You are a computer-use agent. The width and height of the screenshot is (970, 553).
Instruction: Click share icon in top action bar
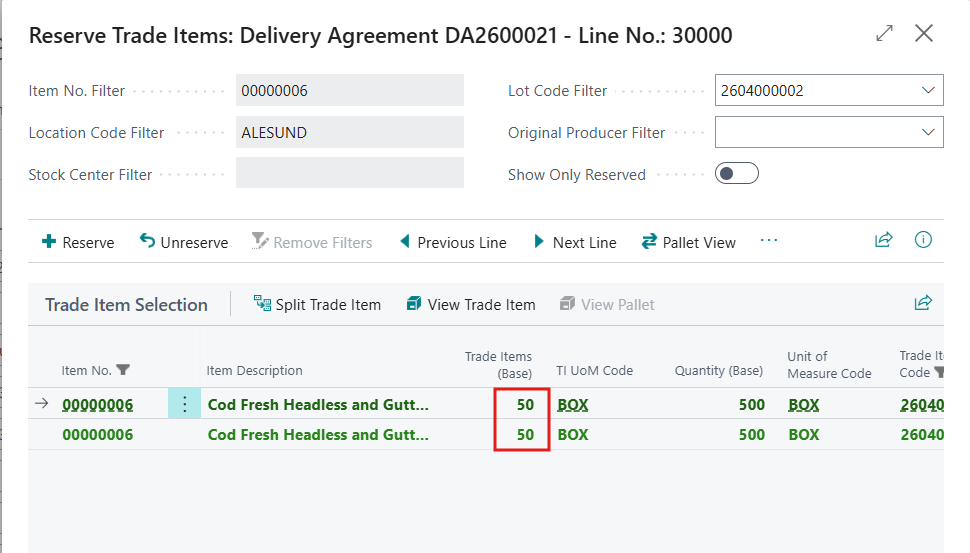click(x=884, y=240)
